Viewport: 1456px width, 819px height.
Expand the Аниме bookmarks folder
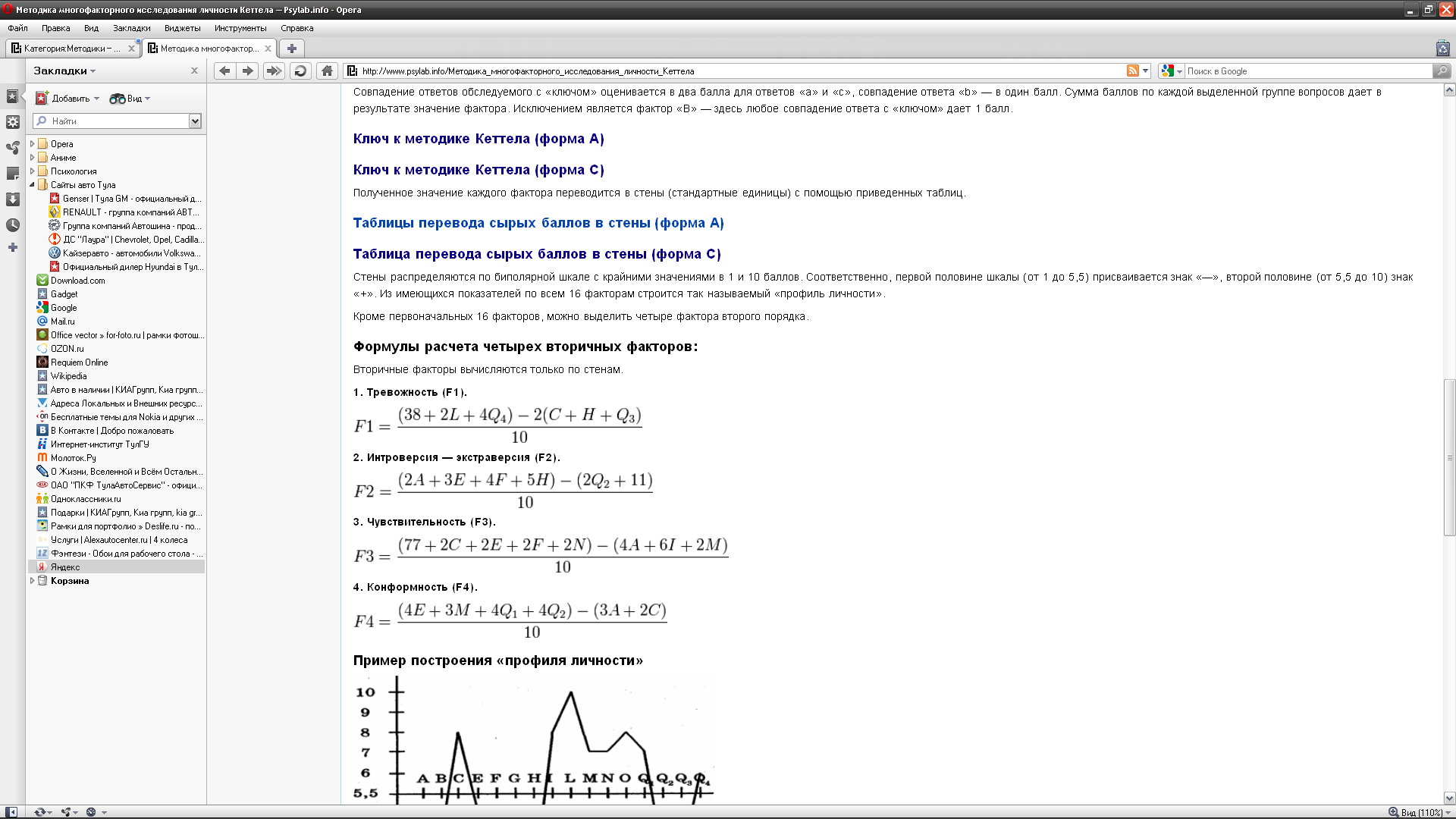coord(32,157)
